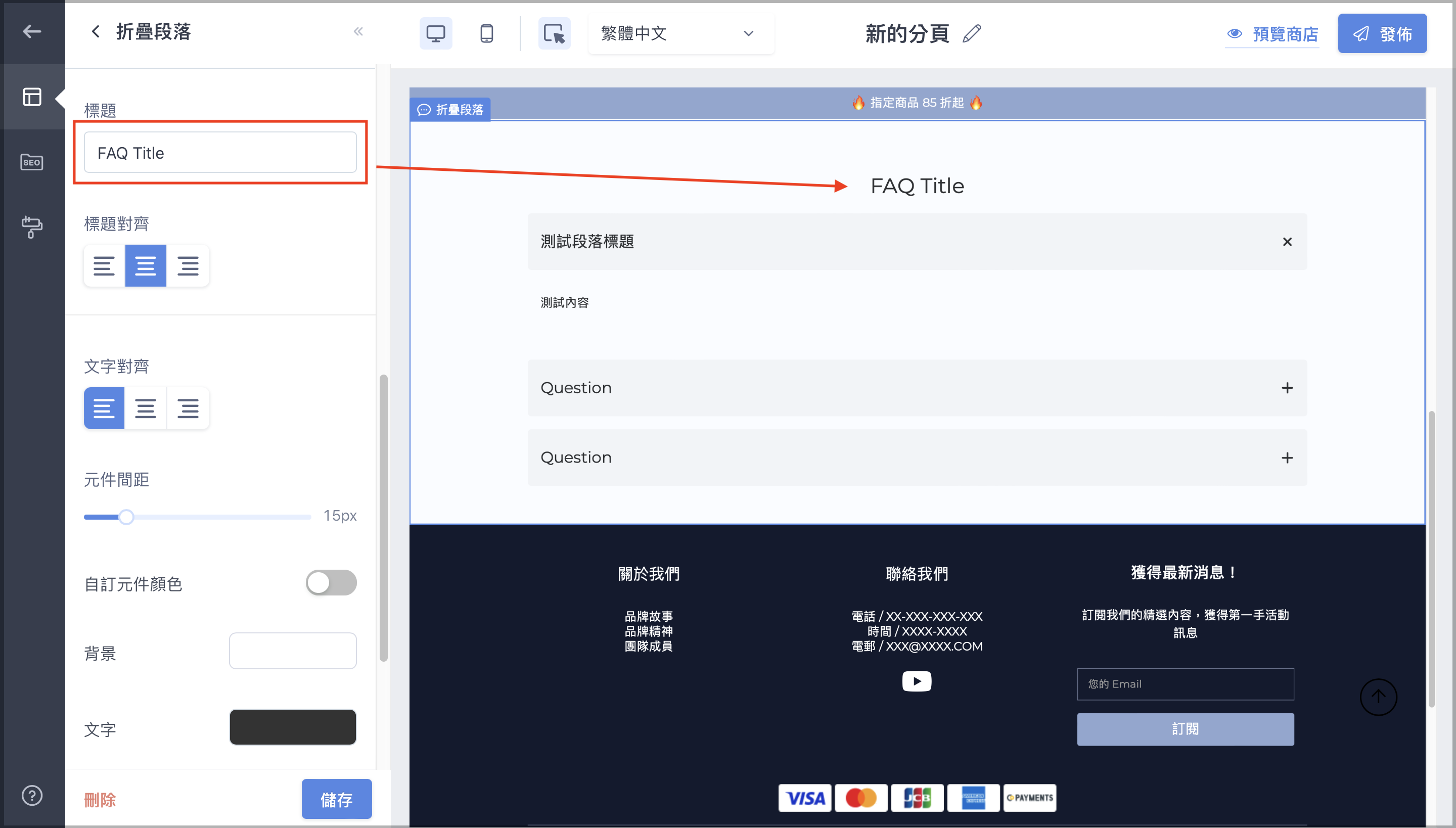Set 標題對齊 to left alignment
This screenshot has height=828, width=1456.
click(x=104, y=265)
